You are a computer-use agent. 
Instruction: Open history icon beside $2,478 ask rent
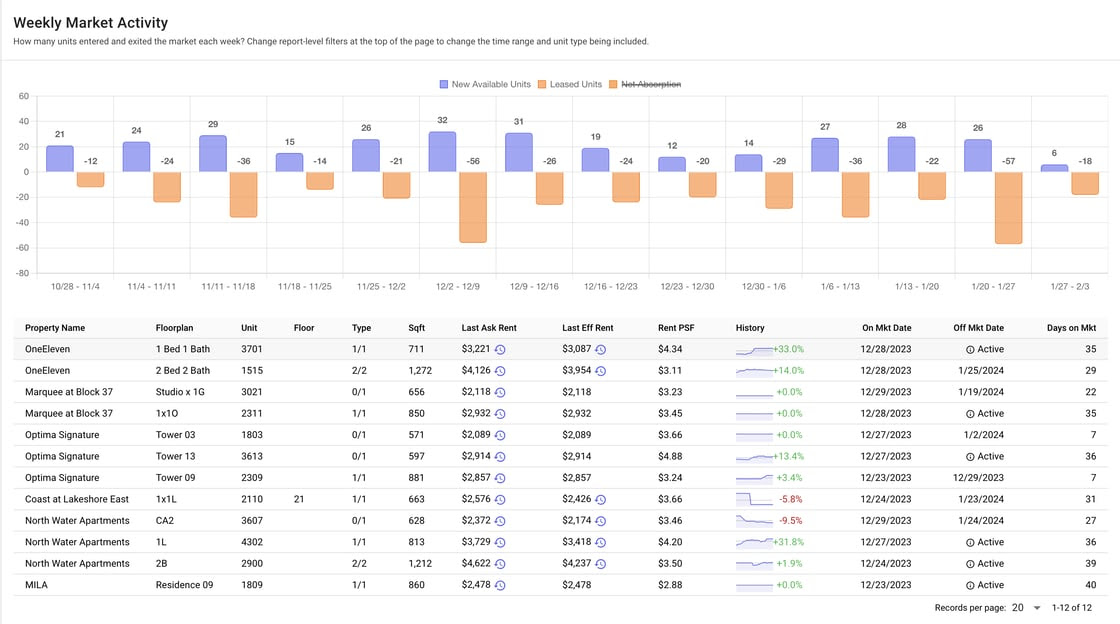(x=500, y=585)
